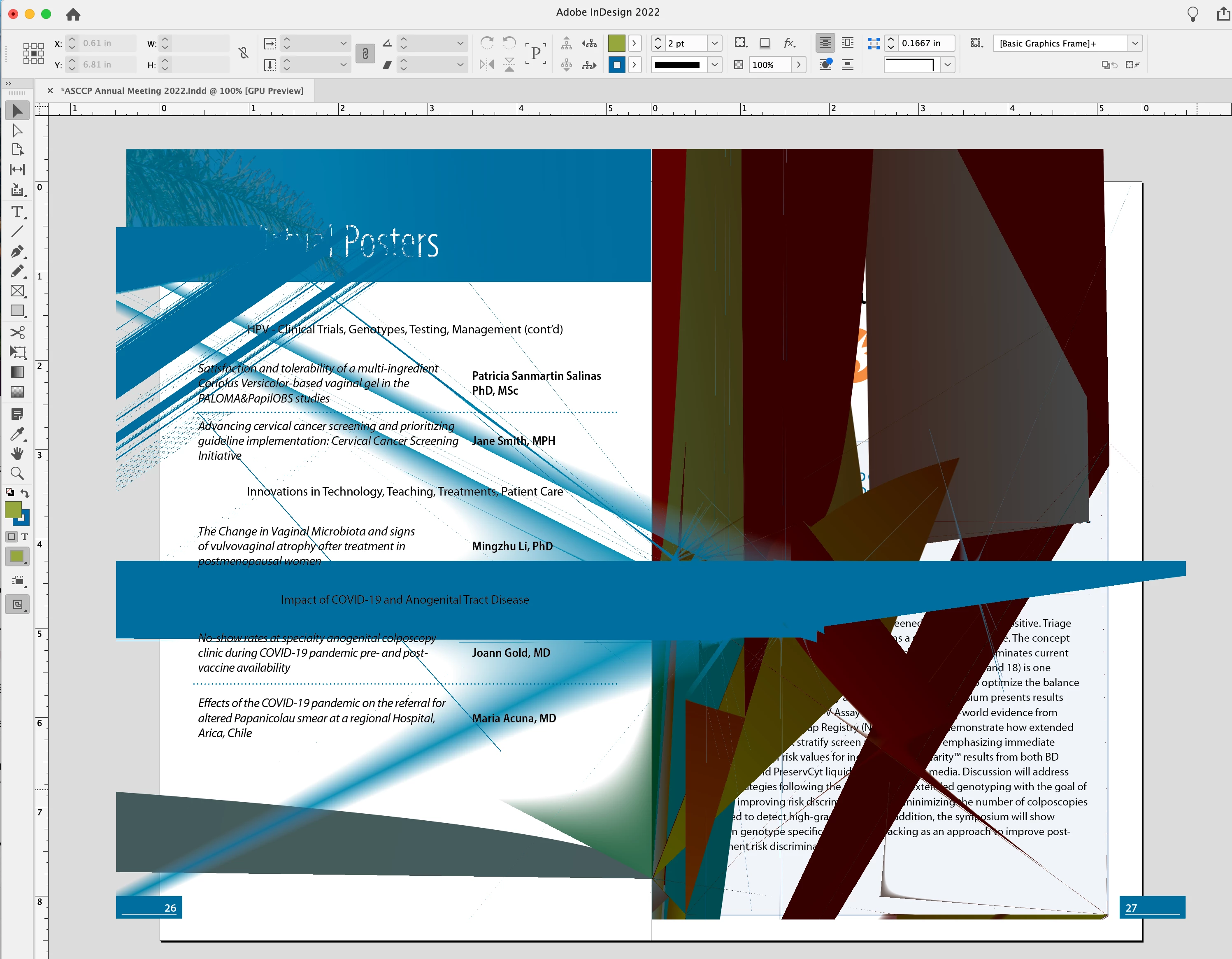Open the stroke weight 2 pt dropdown

(x=714, y=44)
